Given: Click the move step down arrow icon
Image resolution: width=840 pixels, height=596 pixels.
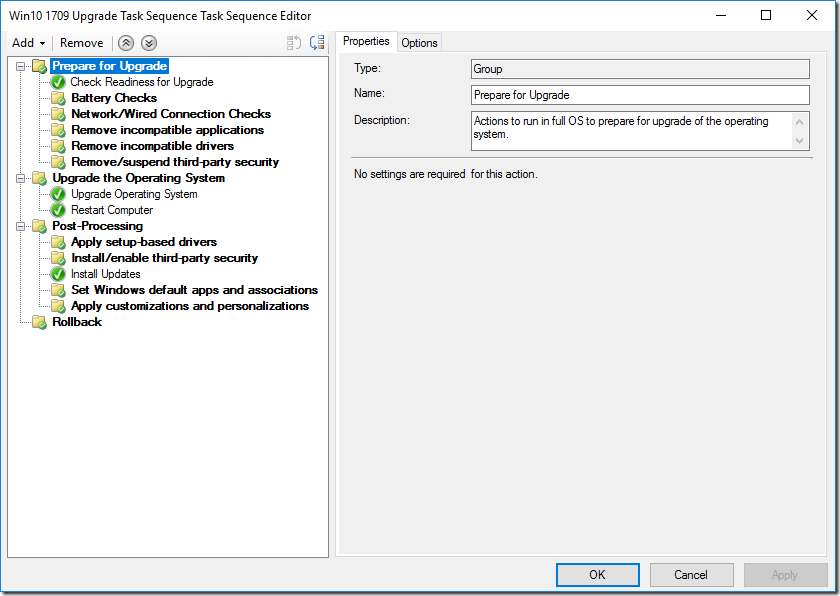Looking at the screenshot, I should coord(149,43).
